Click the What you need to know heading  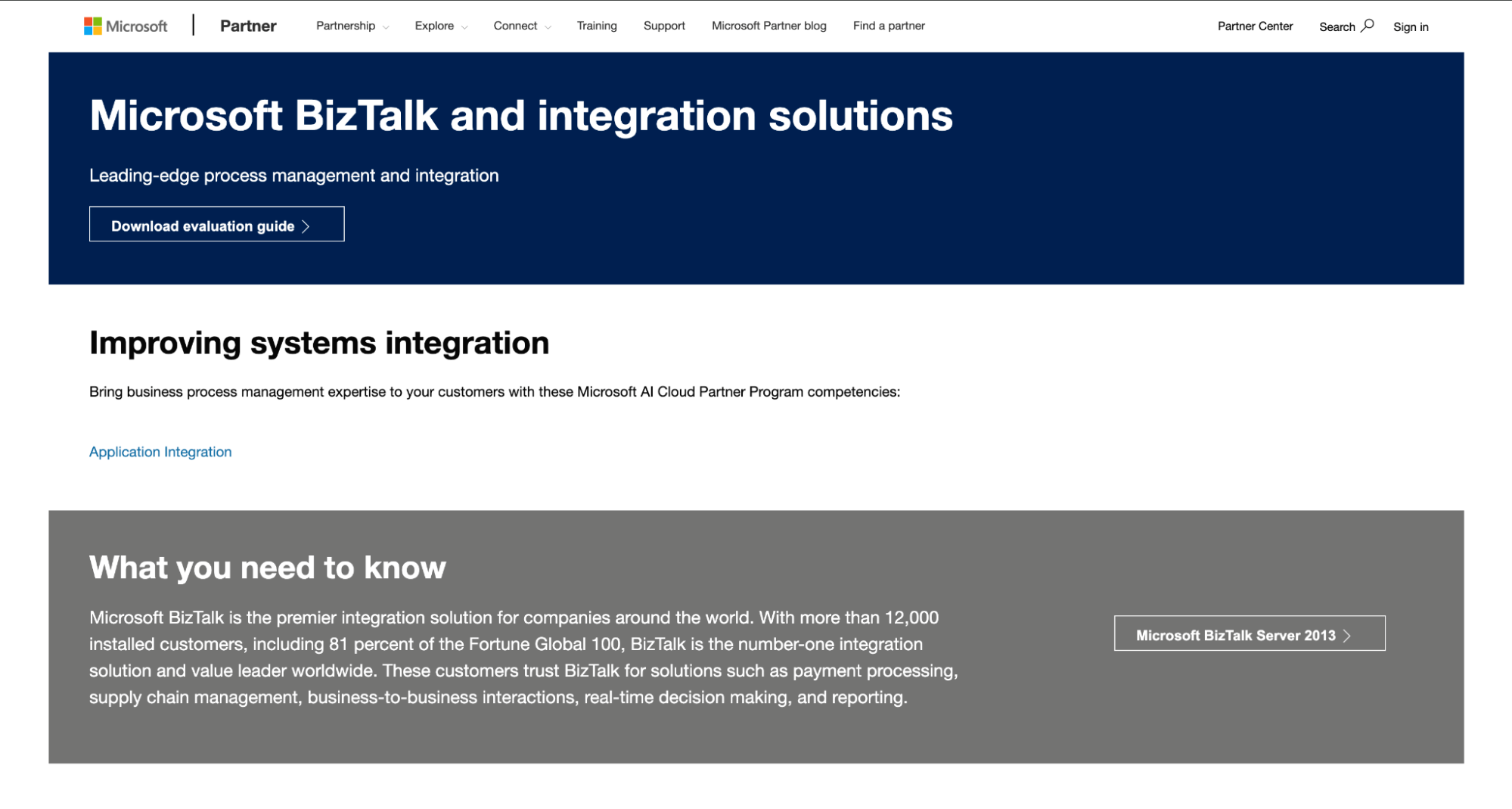267,567
